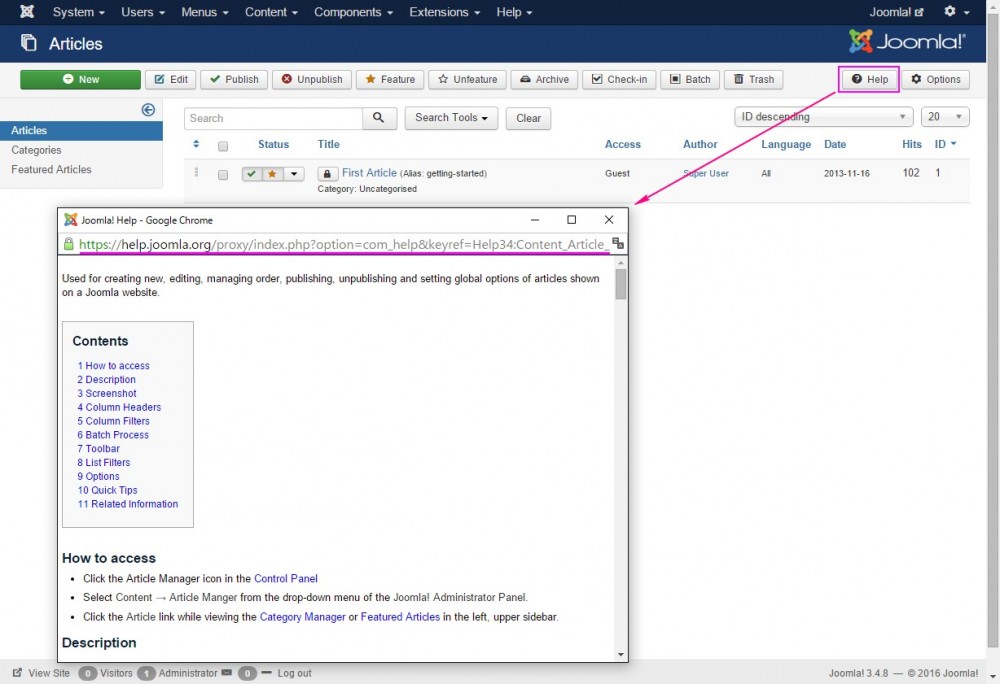
Task: Tick the select-all checkbox in table header
Action: [x=223, y=146]
